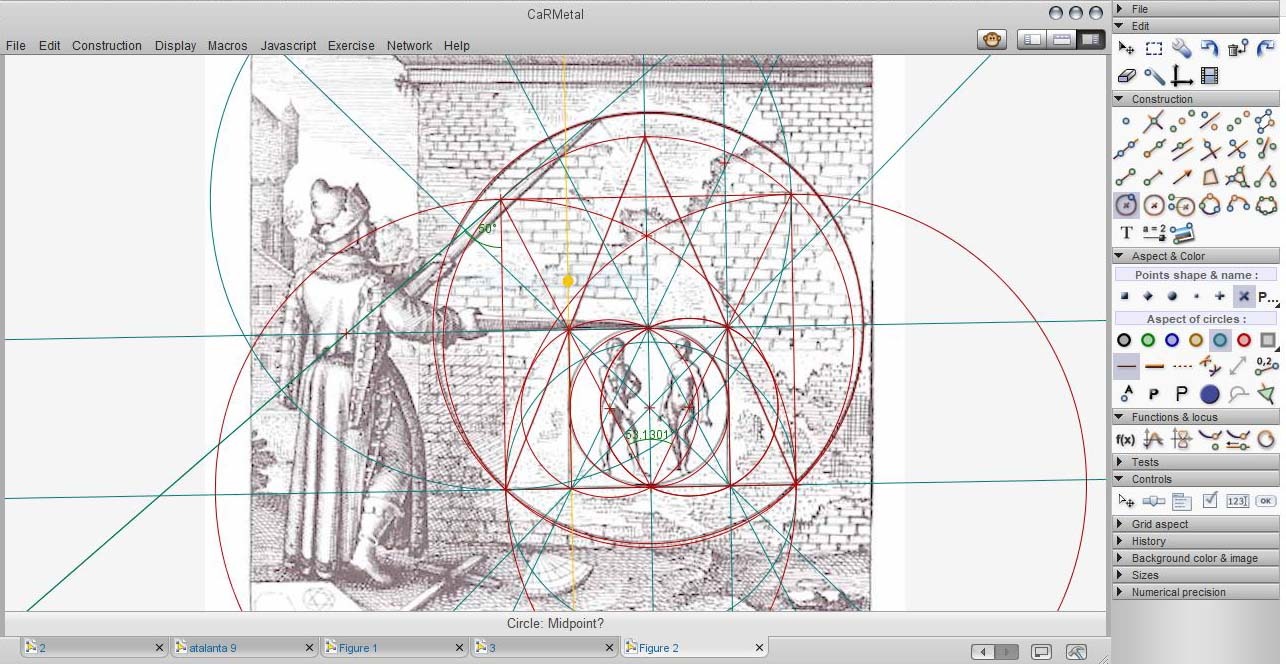Close the Figure 2 tab

coord(760,648)
